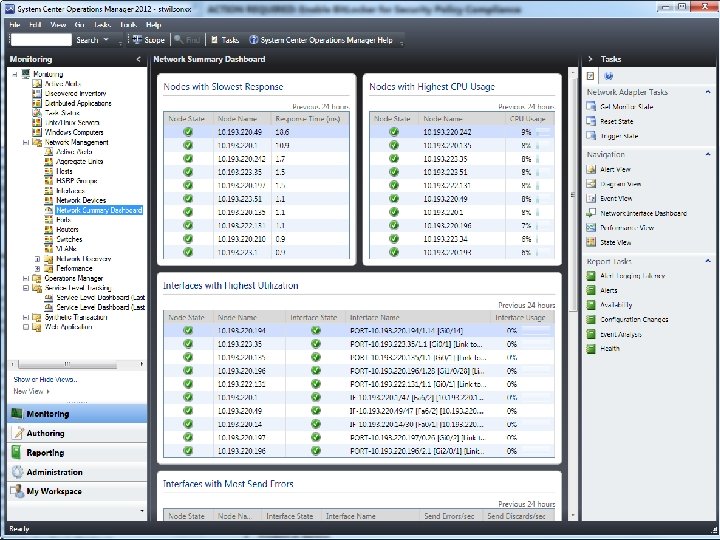Open the View menu
The image size is (720, 540).
coord(58,25)
